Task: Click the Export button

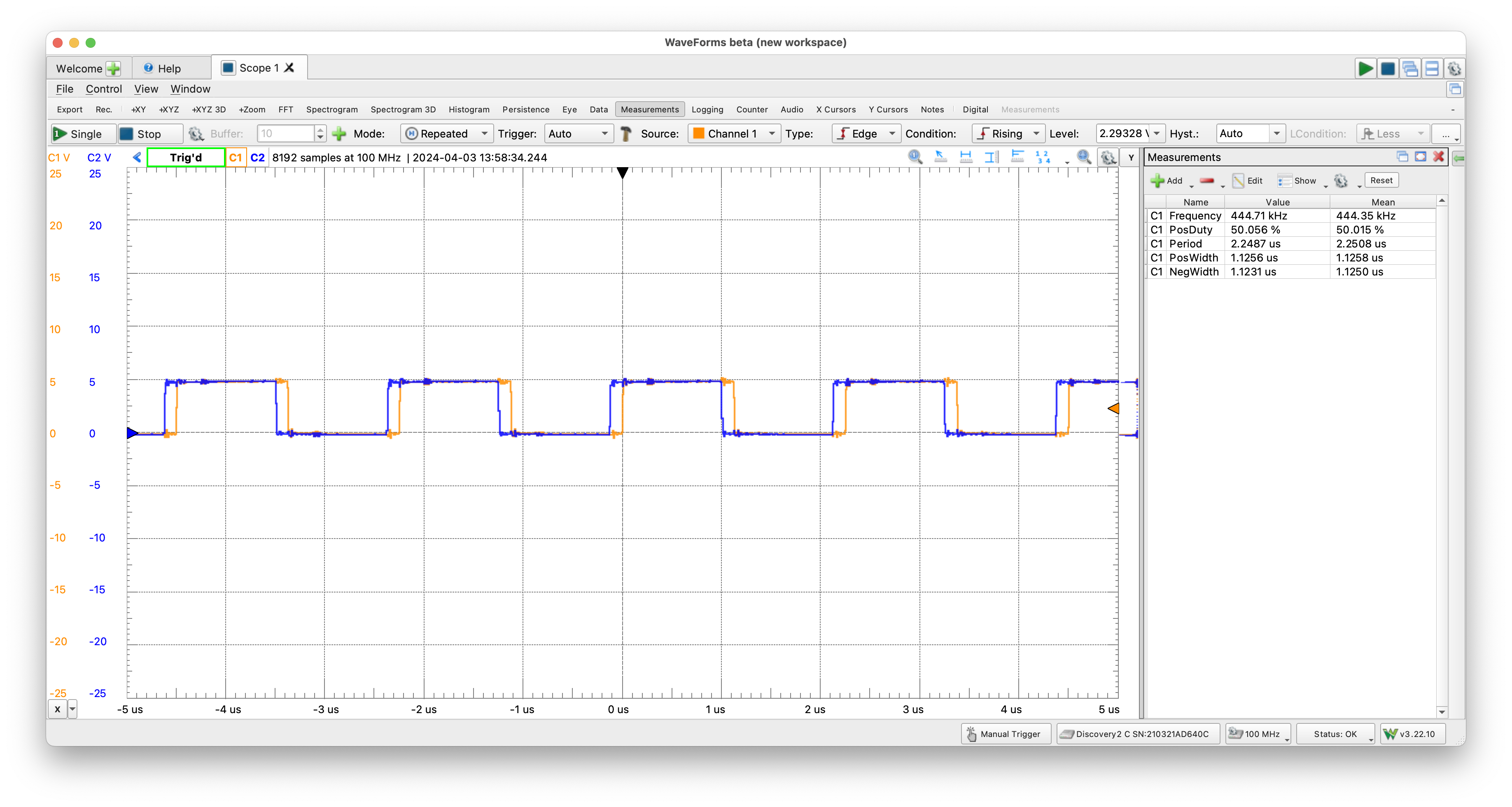Action: (69, 109)
